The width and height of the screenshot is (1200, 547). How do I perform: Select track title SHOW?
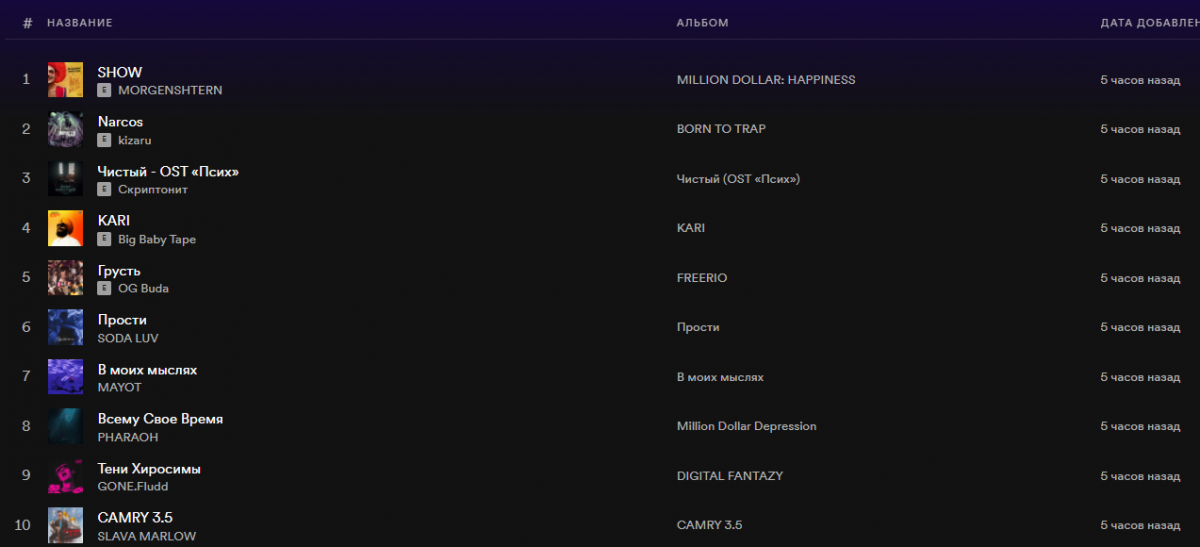pos(120,72)
